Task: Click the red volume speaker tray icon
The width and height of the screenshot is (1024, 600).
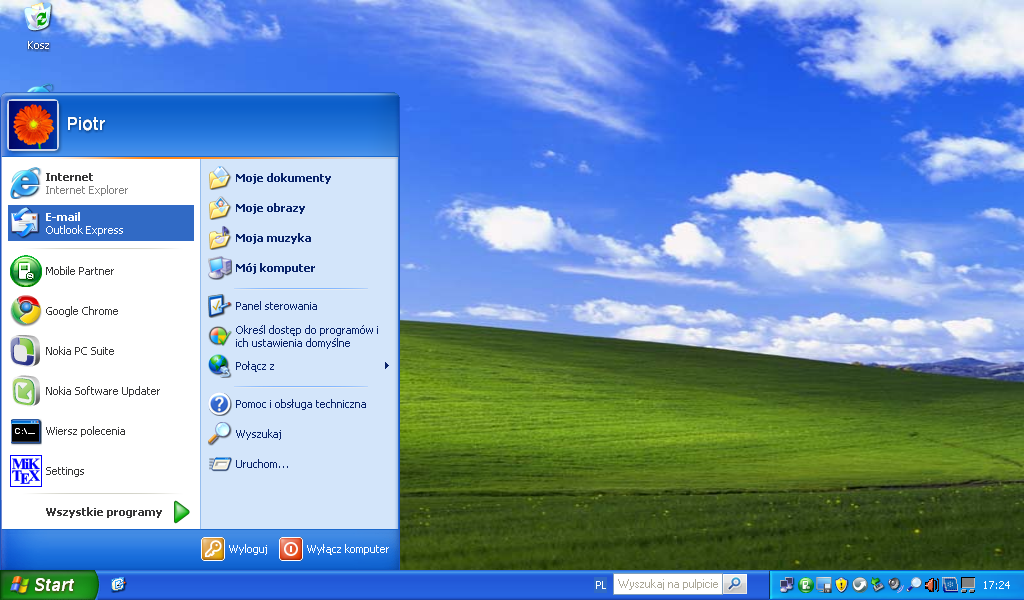Action: (x=932, y=585)
